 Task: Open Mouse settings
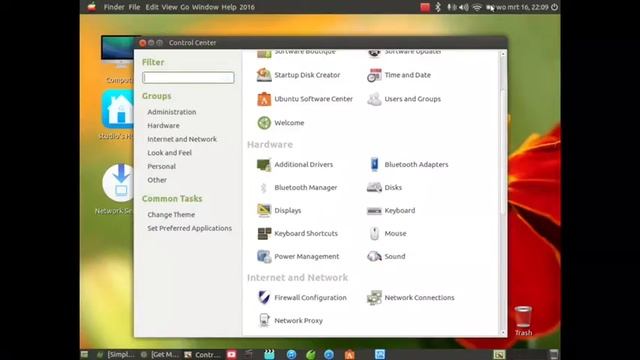tap(387, 233)
